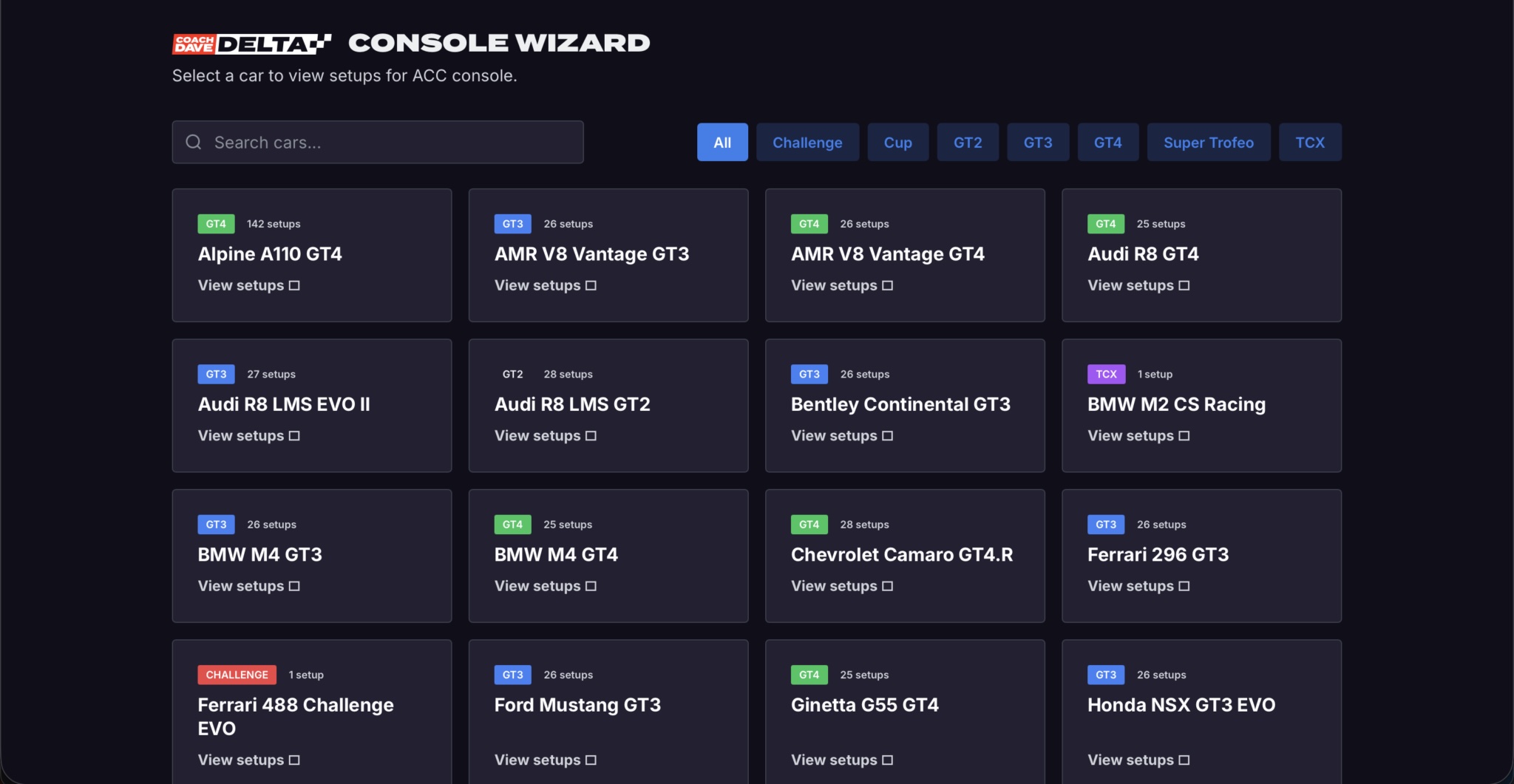Click the GT2 badge on Audi R8 LMS GT2
Image resolution: width=1514 pixels, height=784 pixels.
pyautogui.click(x=512, y=374)
